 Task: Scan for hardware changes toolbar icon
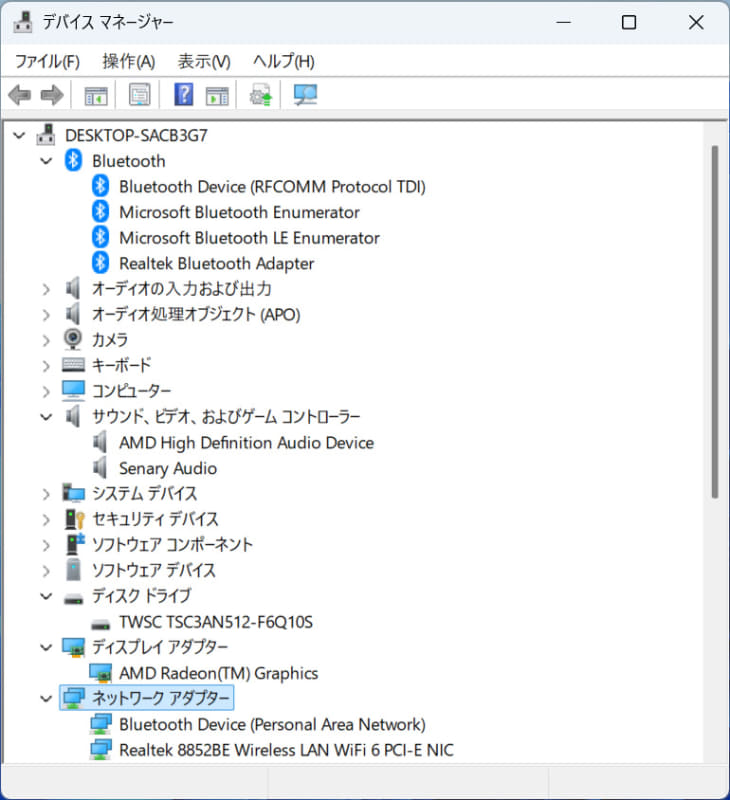305,95
